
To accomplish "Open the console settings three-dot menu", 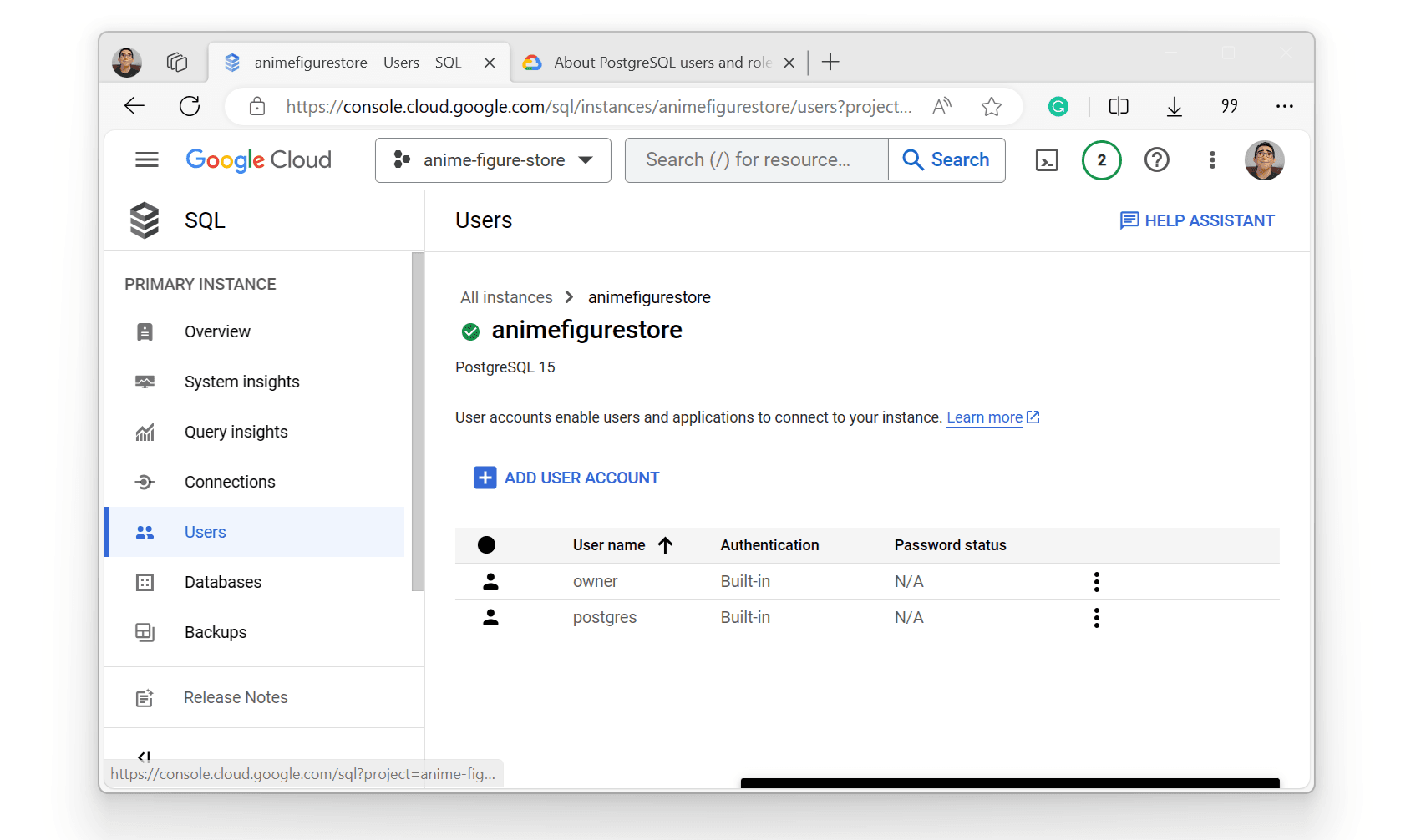I will click(1212, 159).
